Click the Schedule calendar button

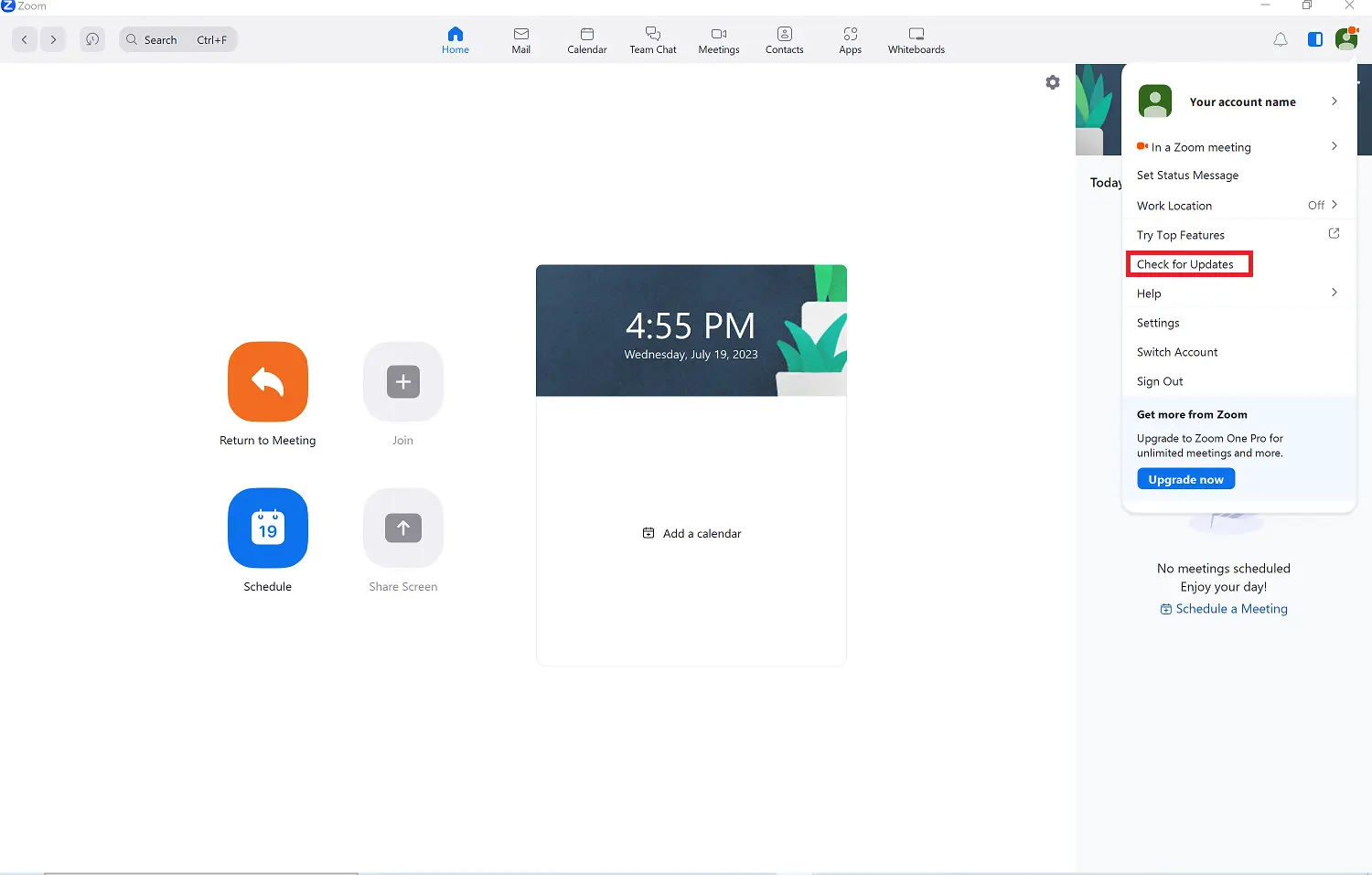click(268, 528)
